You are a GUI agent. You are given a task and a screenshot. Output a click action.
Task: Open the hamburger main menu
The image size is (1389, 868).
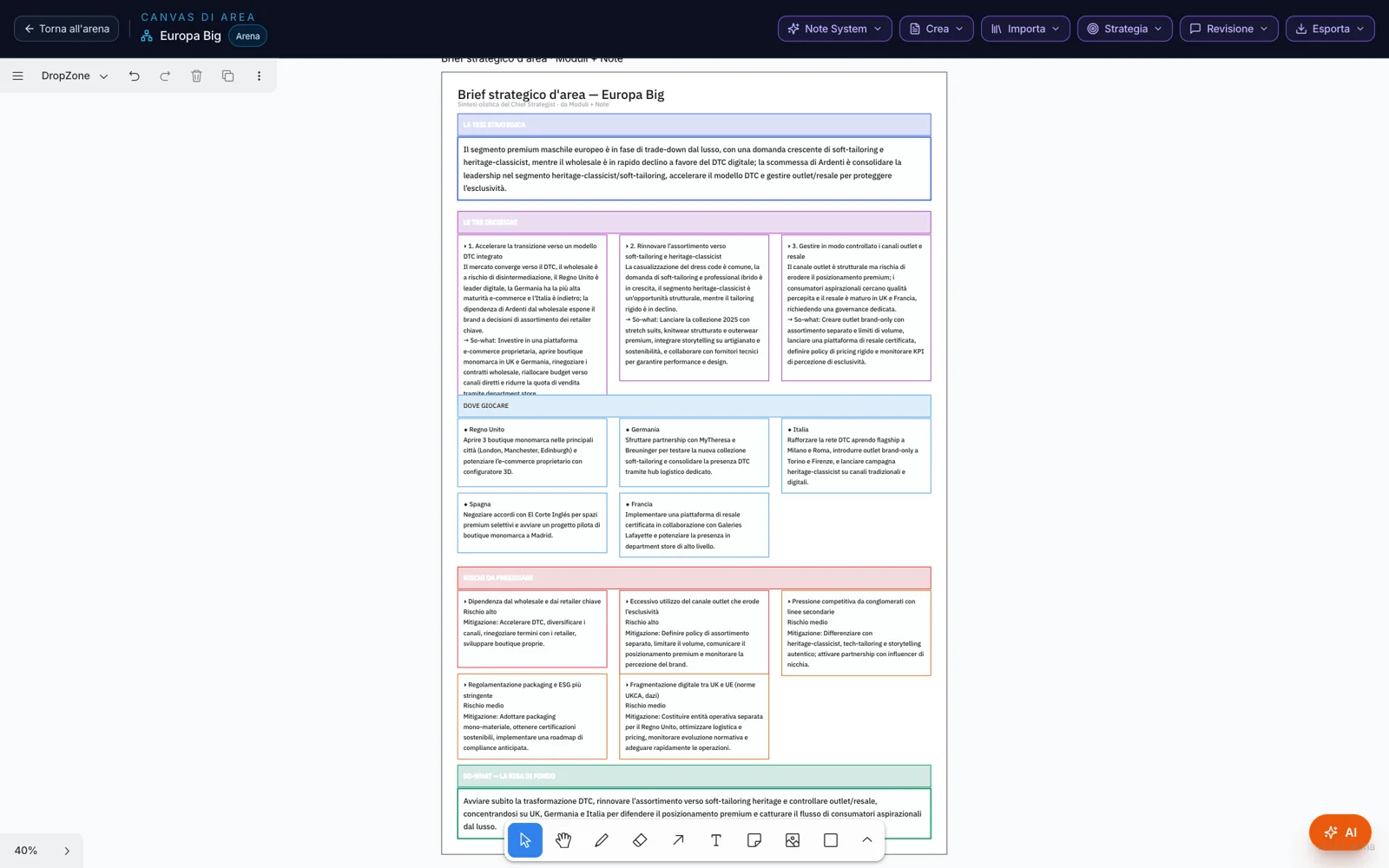17,76
